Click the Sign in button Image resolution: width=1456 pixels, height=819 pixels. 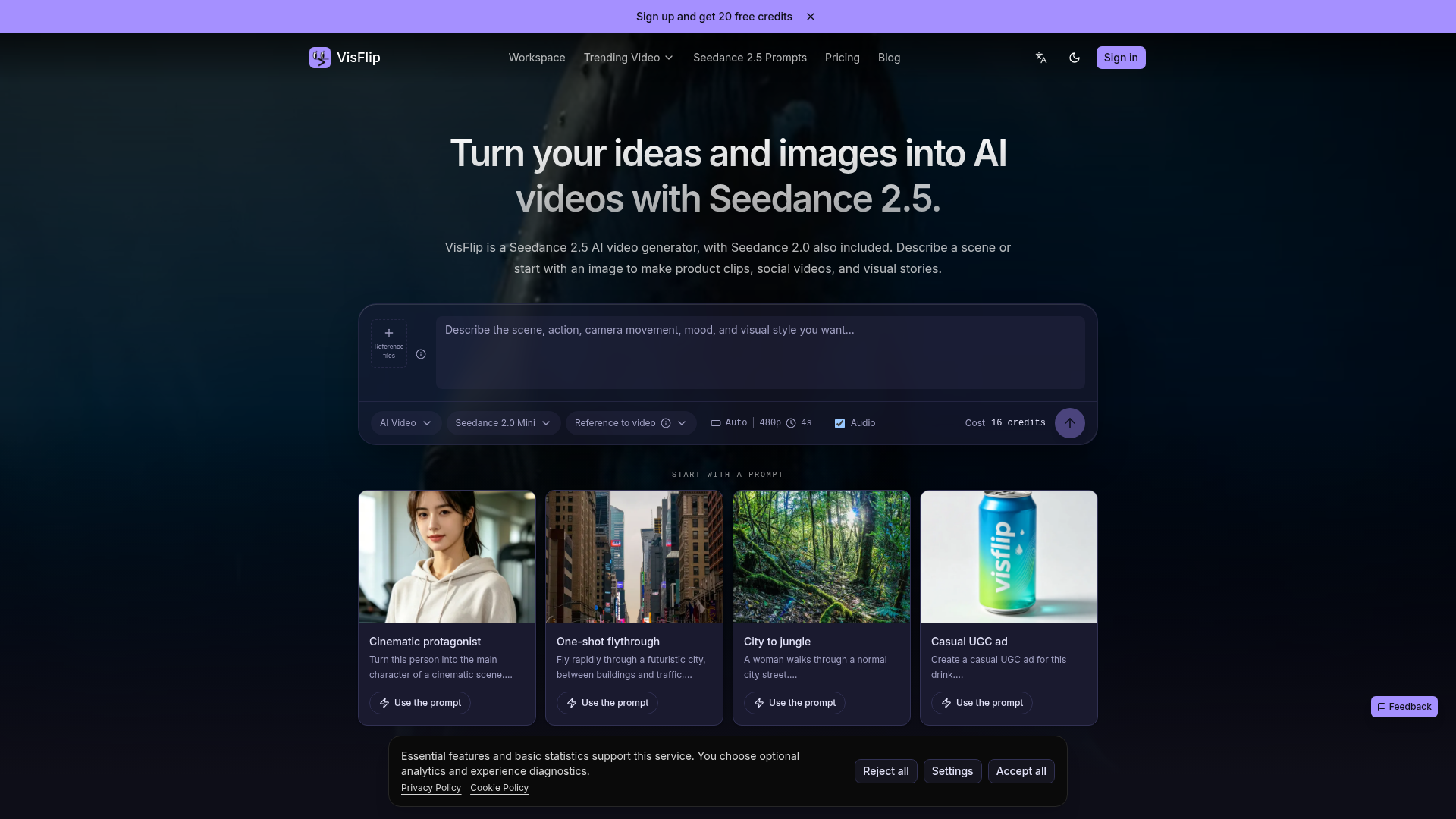point(1121,58)
